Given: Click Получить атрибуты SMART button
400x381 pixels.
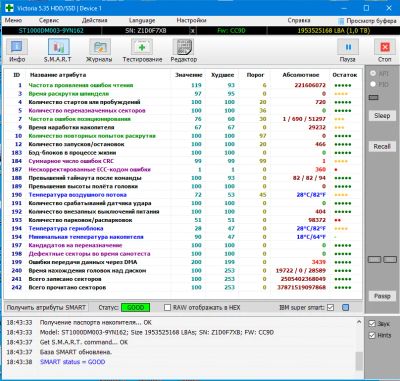Looking at the screenshot, I should (x=46, y=307).
